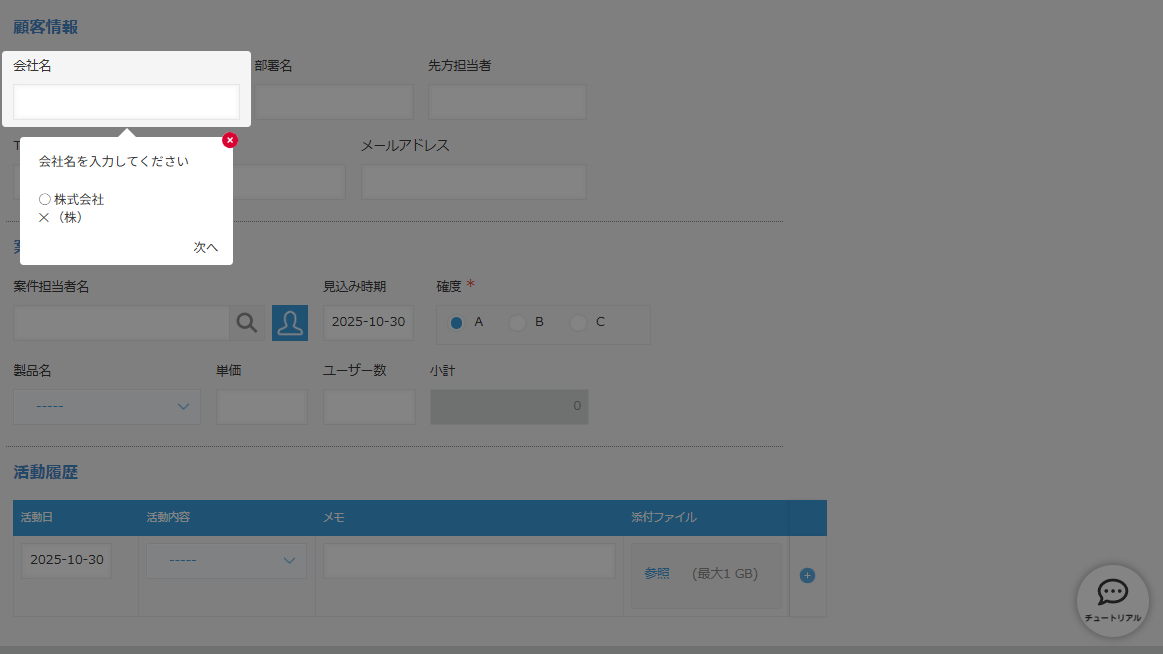Click the ユーザー数 input field
Screen dimensions: 1163x654
coord(369,407)
